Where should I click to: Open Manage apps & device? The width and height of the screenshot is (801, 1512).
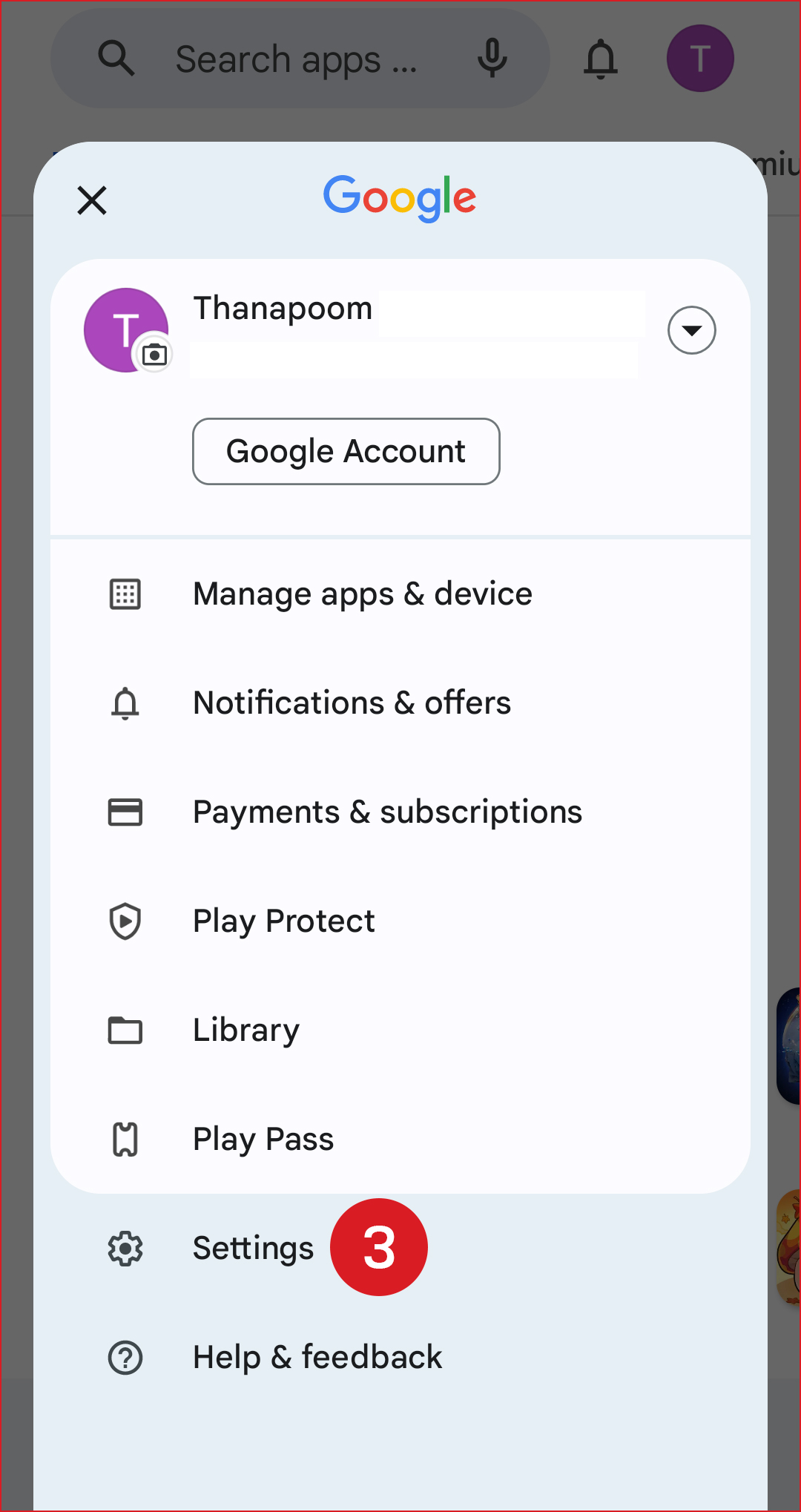tap(362, 594)
